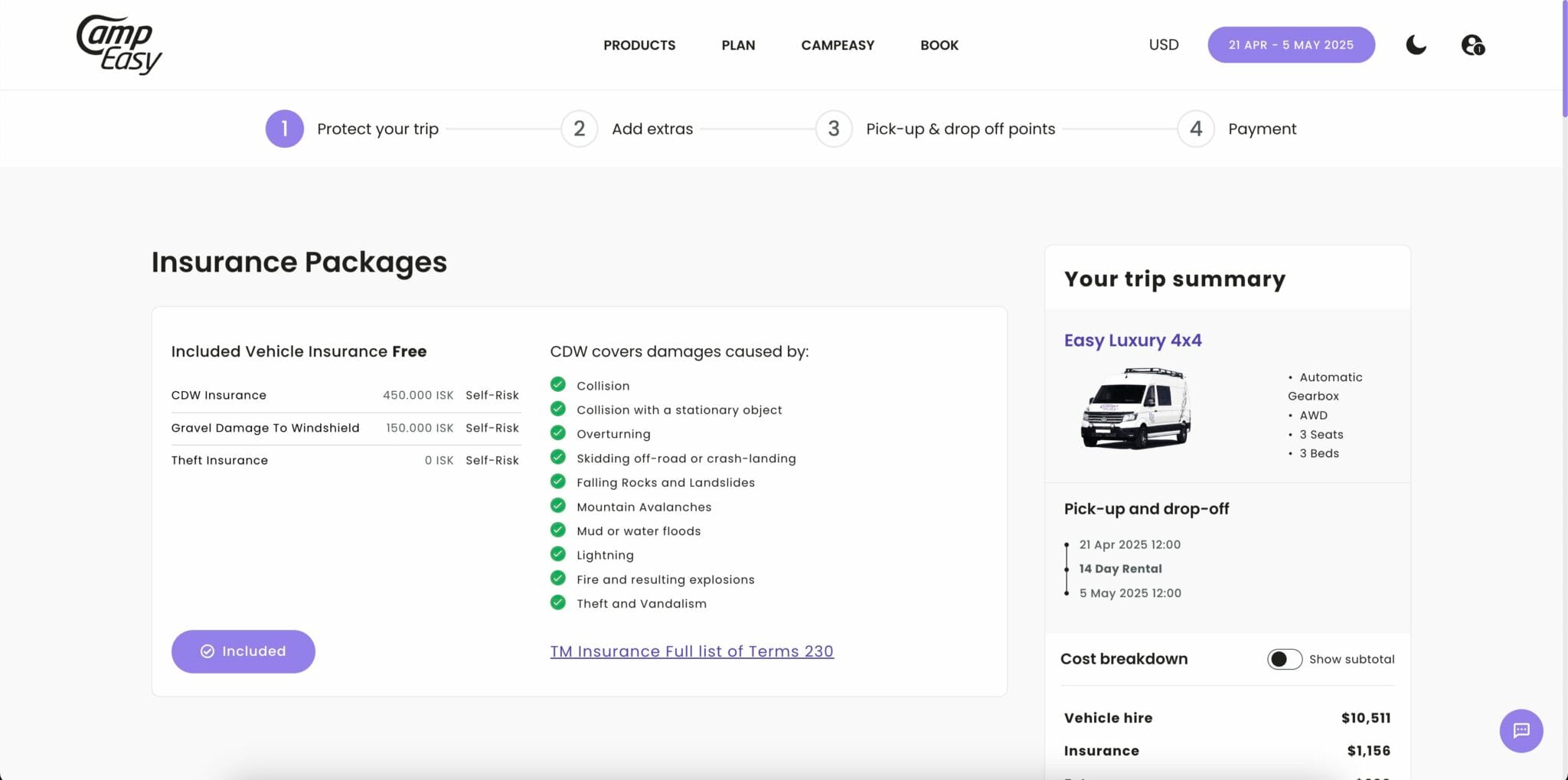Click check icon beside Collision with a stationary object
The width and height of the screenshot is (1568, 780).
pos(558,409)
